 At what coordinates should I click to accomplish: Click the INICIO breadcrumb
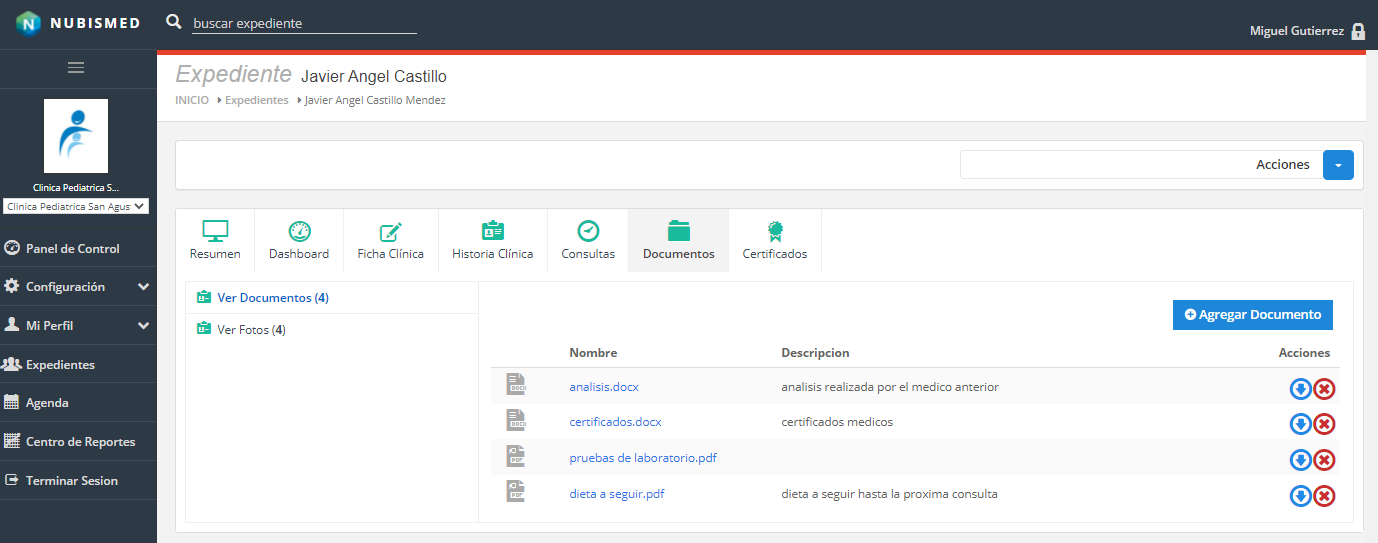[192, 100]
